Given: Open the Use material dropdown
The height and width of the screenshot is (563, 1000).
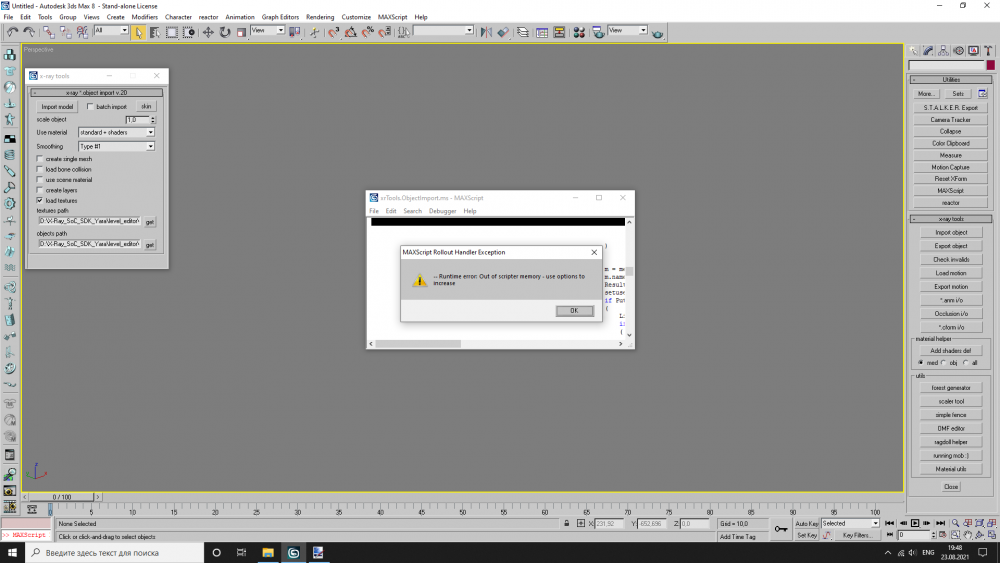Looking at the screenshot, I should pos(116,133).
